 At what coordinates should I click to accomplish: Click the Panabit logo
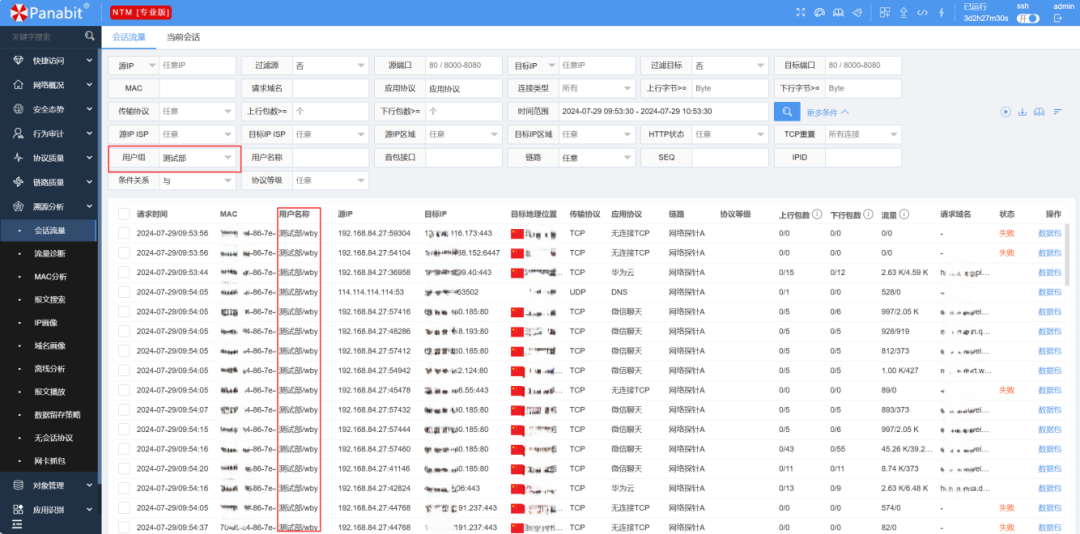50,12
